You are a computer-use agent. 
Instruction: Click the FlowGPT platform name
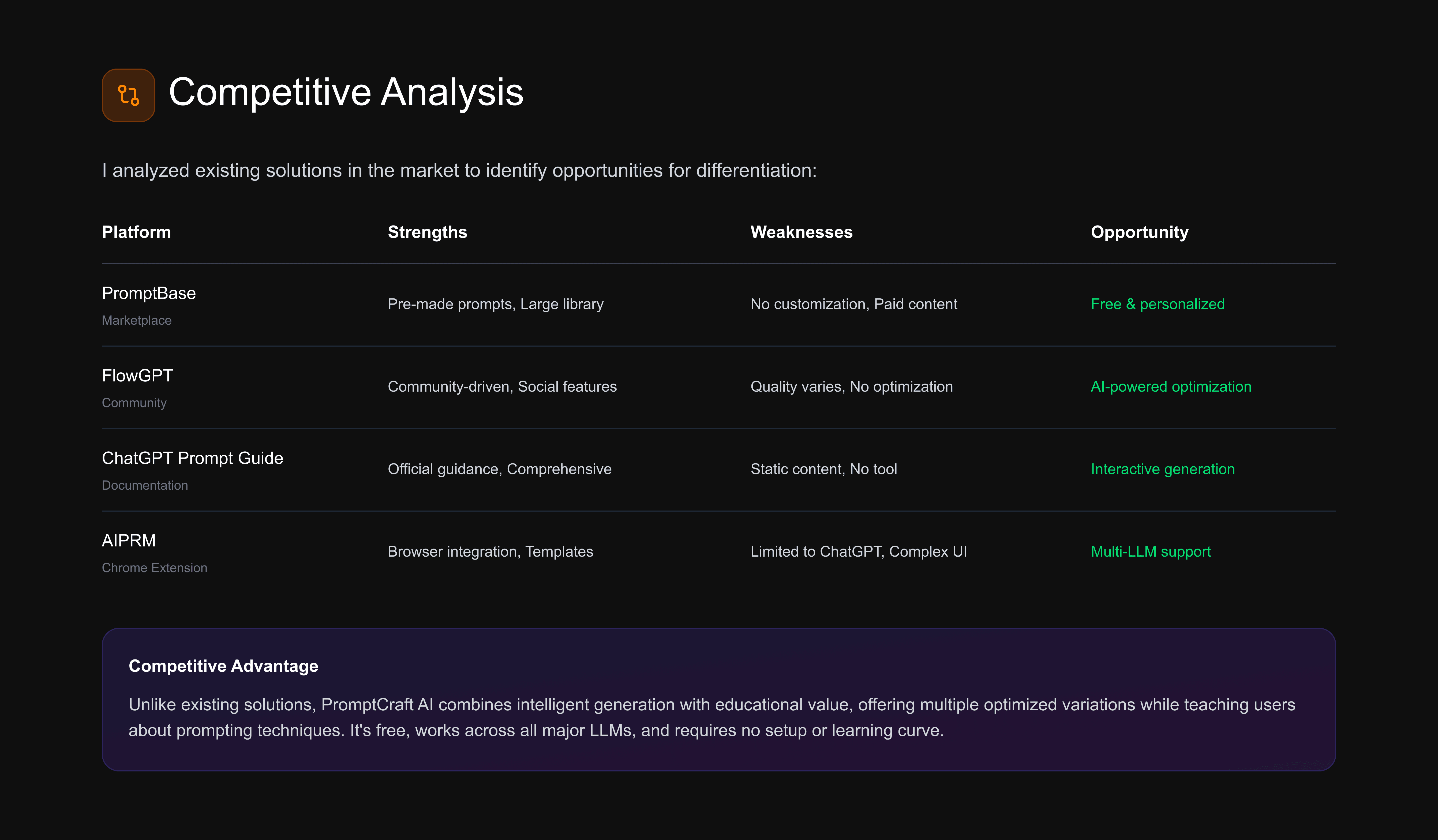[137, 376]
